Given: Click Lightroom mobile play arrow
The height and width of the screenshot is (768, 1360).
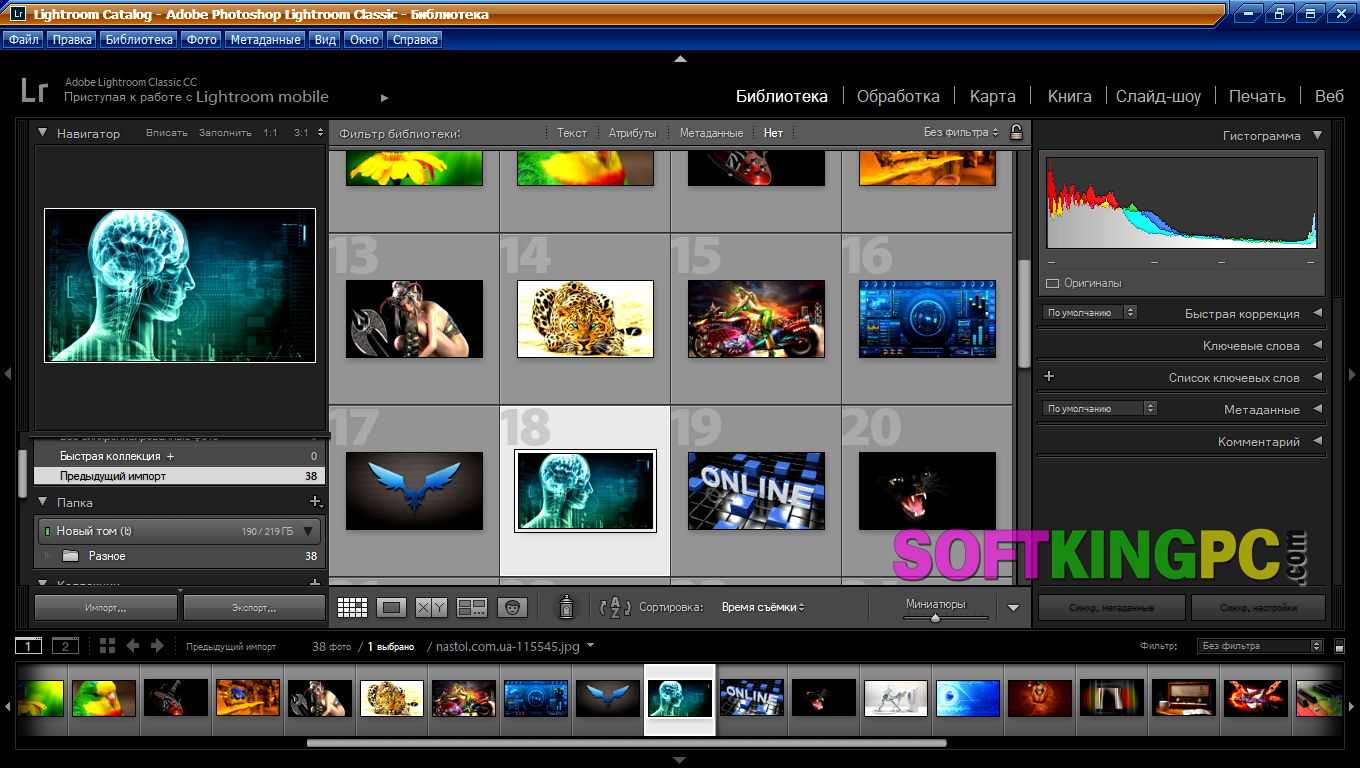Looking at the screenshot, I should click(384, 98).
